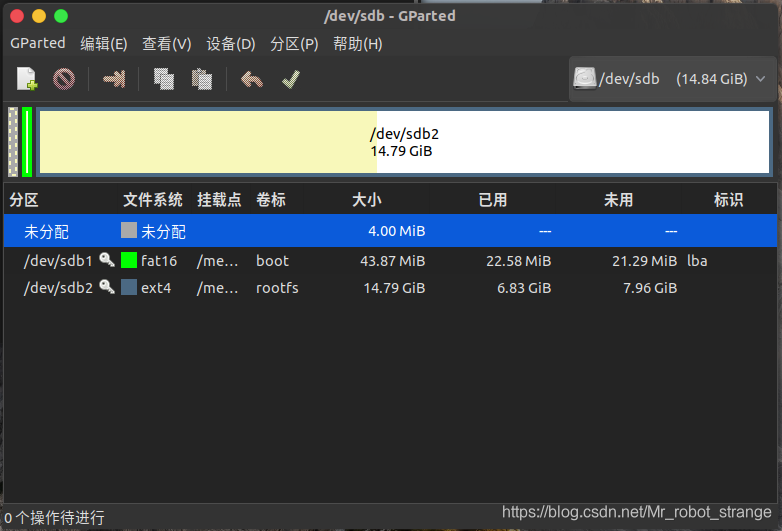Click the 未用 column header

(x=618, y=200)
